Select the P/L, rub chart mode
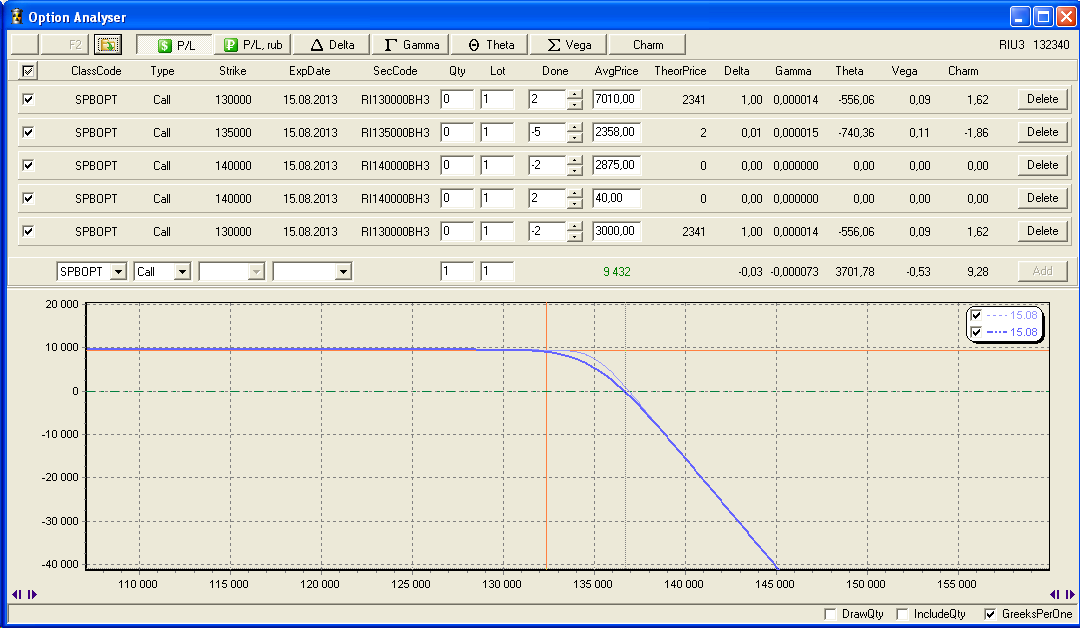This screenshot has height=628, width=1080. tap(252, 44)
